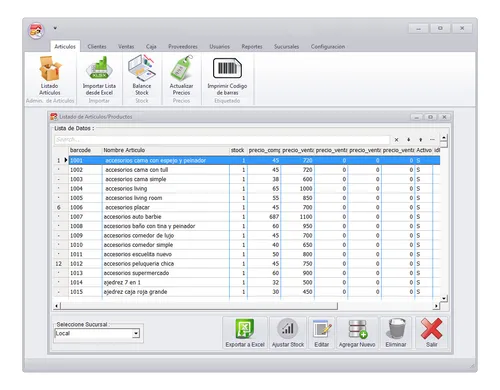Go to the Reportes tab
This screenshot has height=390, width=500.
[x=252, y=47]
